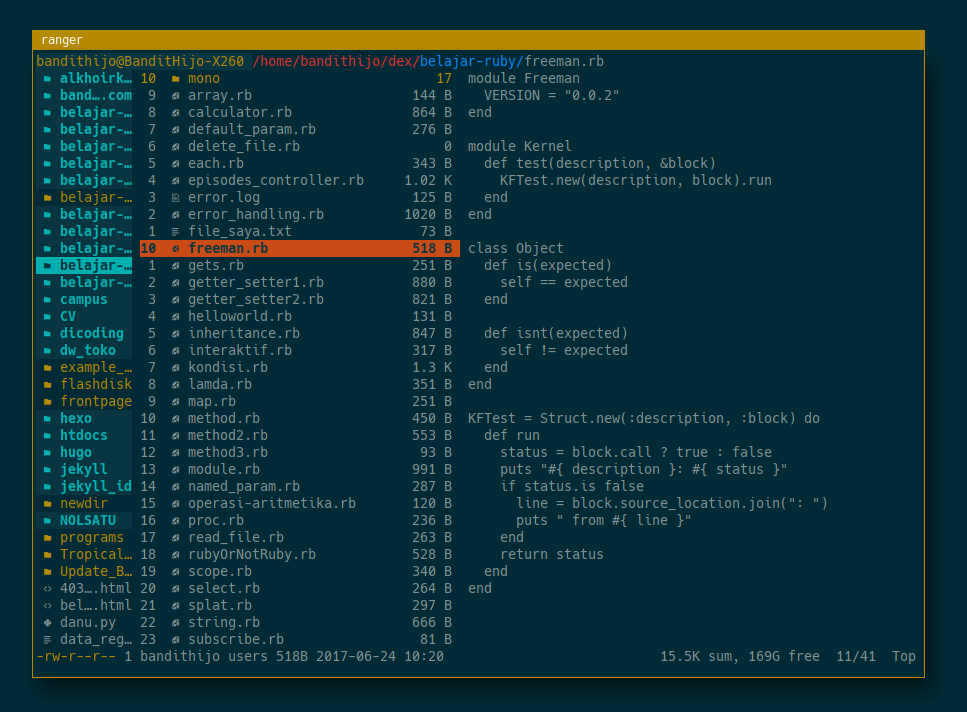Click the Top scroll position indicator
The width and height of the screenshot is (967, 712).
pos(904,656)
